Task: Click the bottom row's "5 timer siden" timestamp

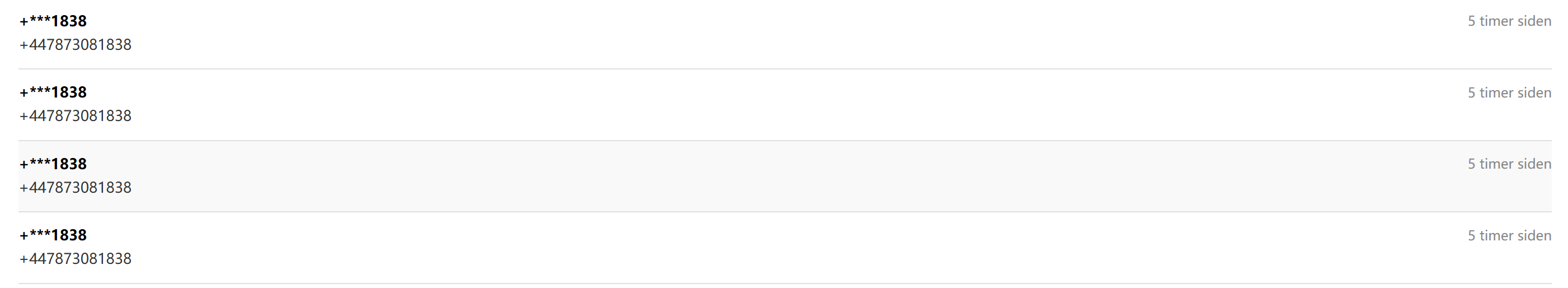Action: [x=1509, y=236]
